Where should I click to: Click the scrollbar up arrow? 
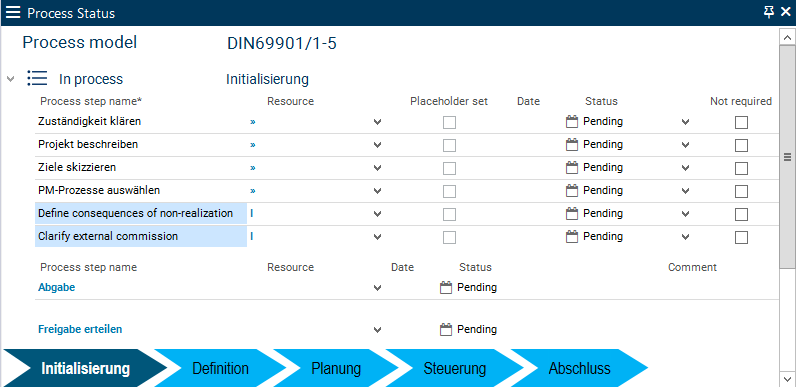pyautogui.click(x=787, y=38)
